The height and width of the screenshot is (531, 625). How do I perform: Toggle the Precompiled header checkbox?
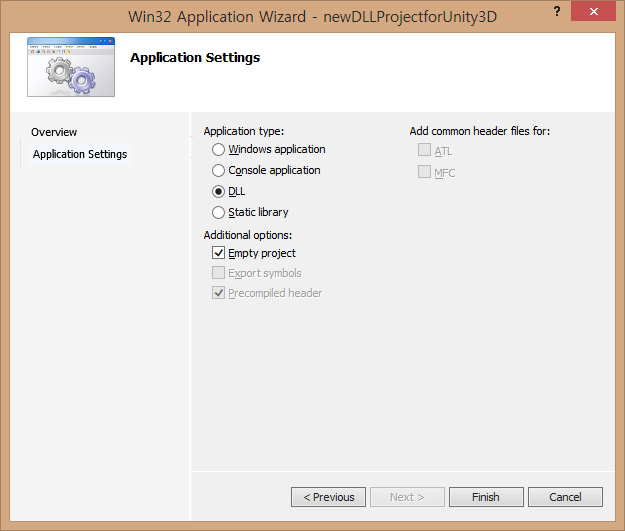(218, 293)
